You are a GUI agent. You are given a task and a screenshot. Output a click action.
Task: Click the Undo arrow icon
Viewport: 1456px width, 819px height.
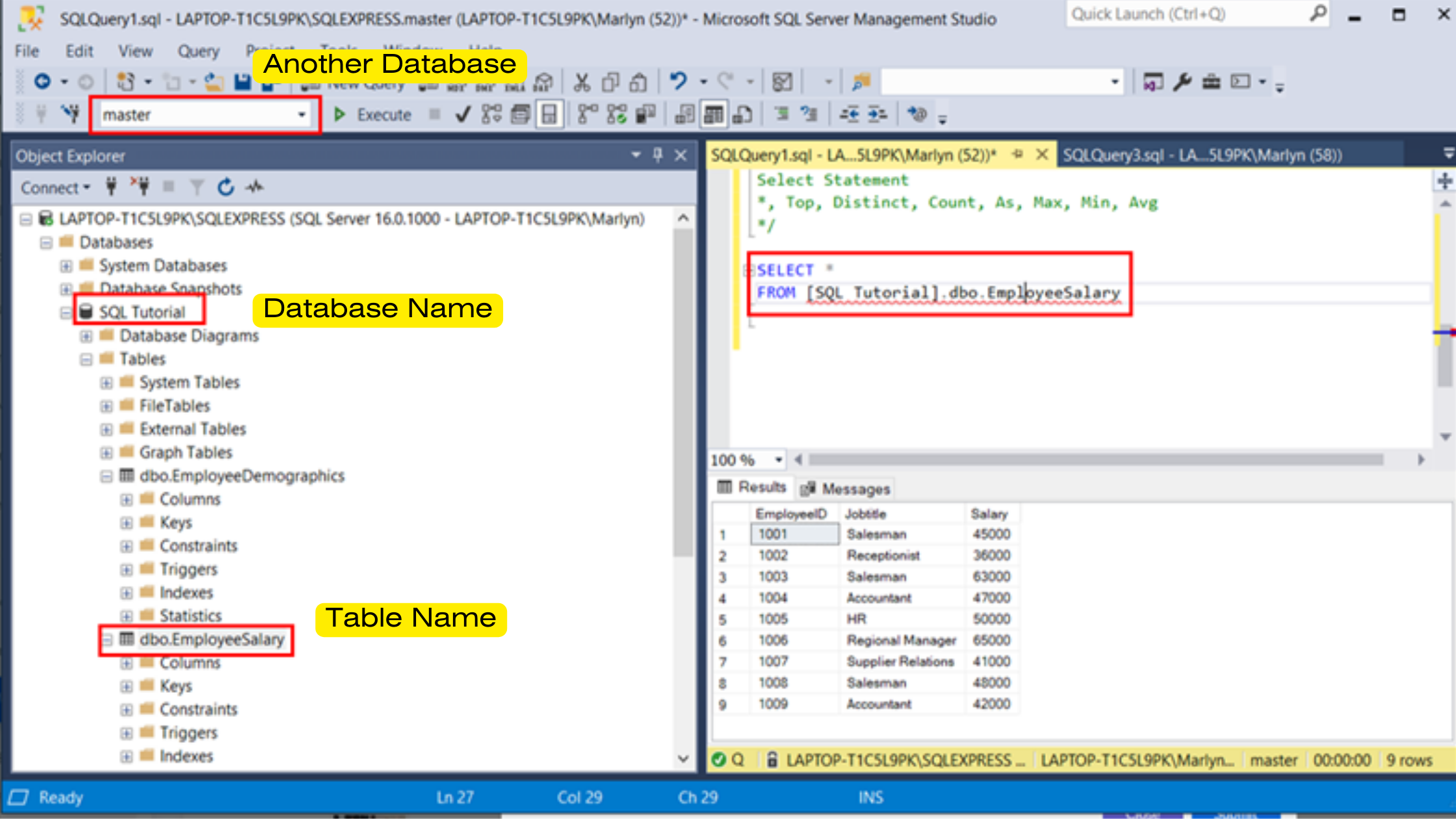click(x=678, y=81)
